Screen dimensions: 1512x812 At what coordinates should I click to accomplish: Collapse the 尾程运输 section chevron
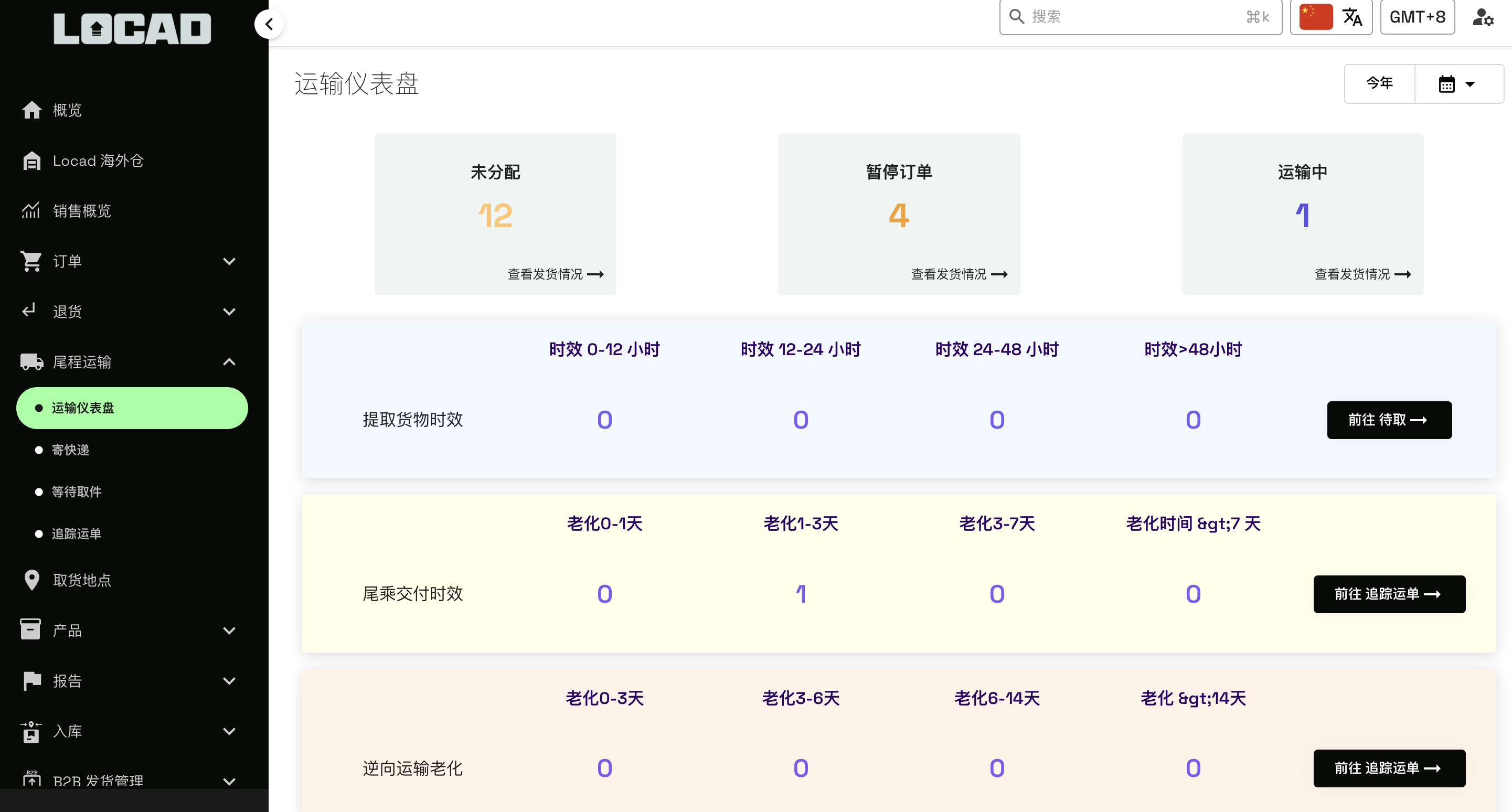[x=229, y=362]
